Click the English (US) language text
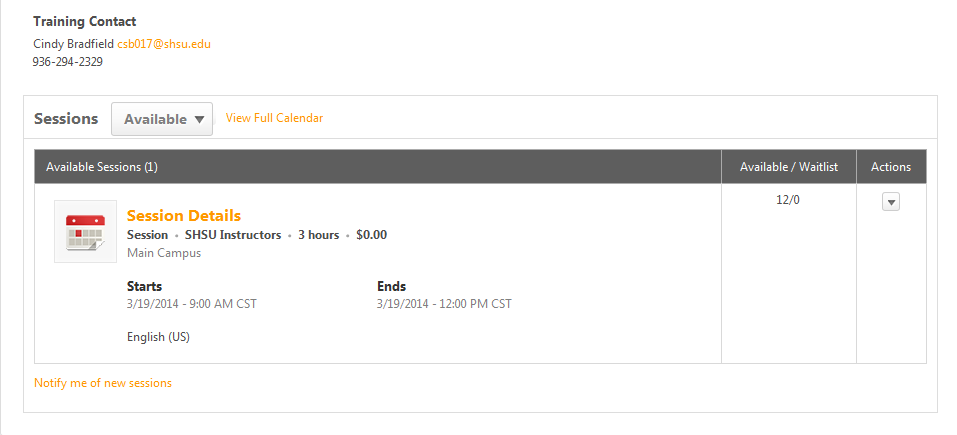The width and height of the screenshot is (957, 435). click(158, 337)
